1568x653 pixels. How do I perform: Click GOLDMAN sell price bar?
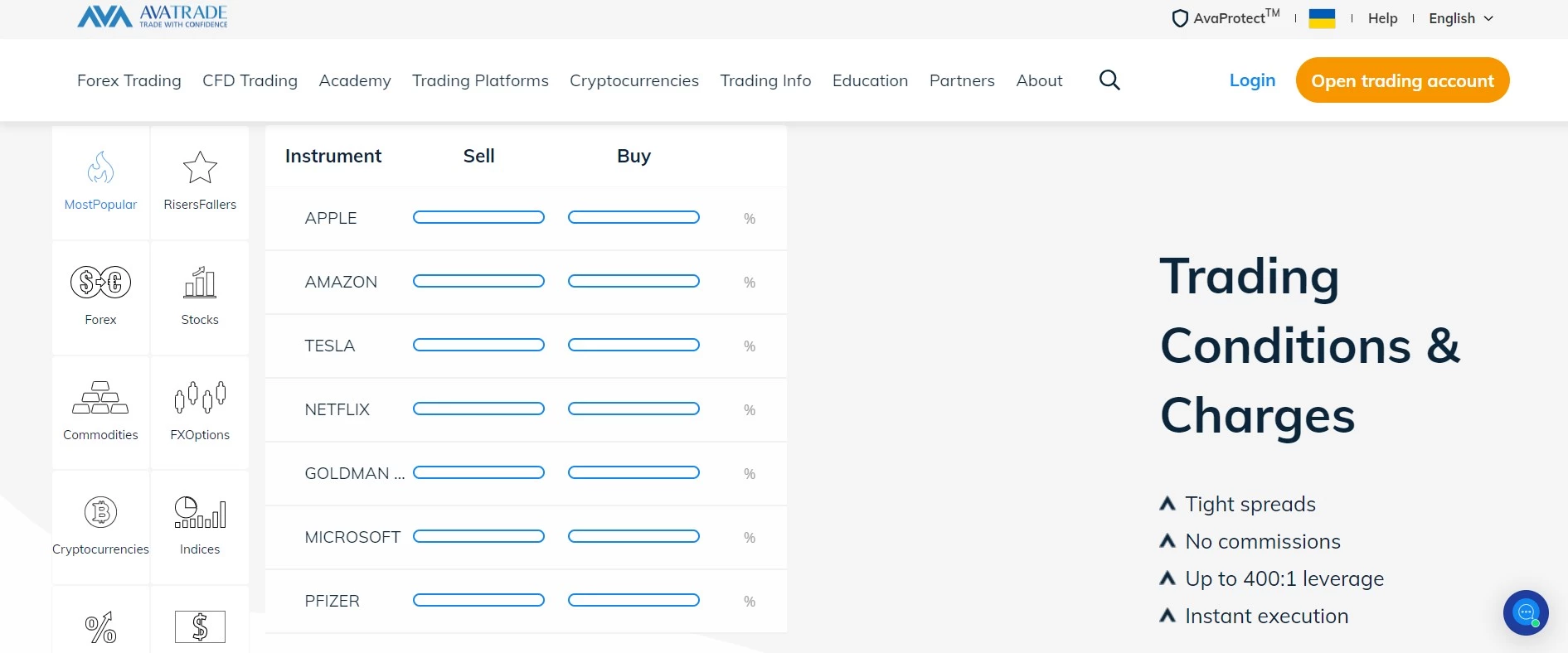(478, 472)
